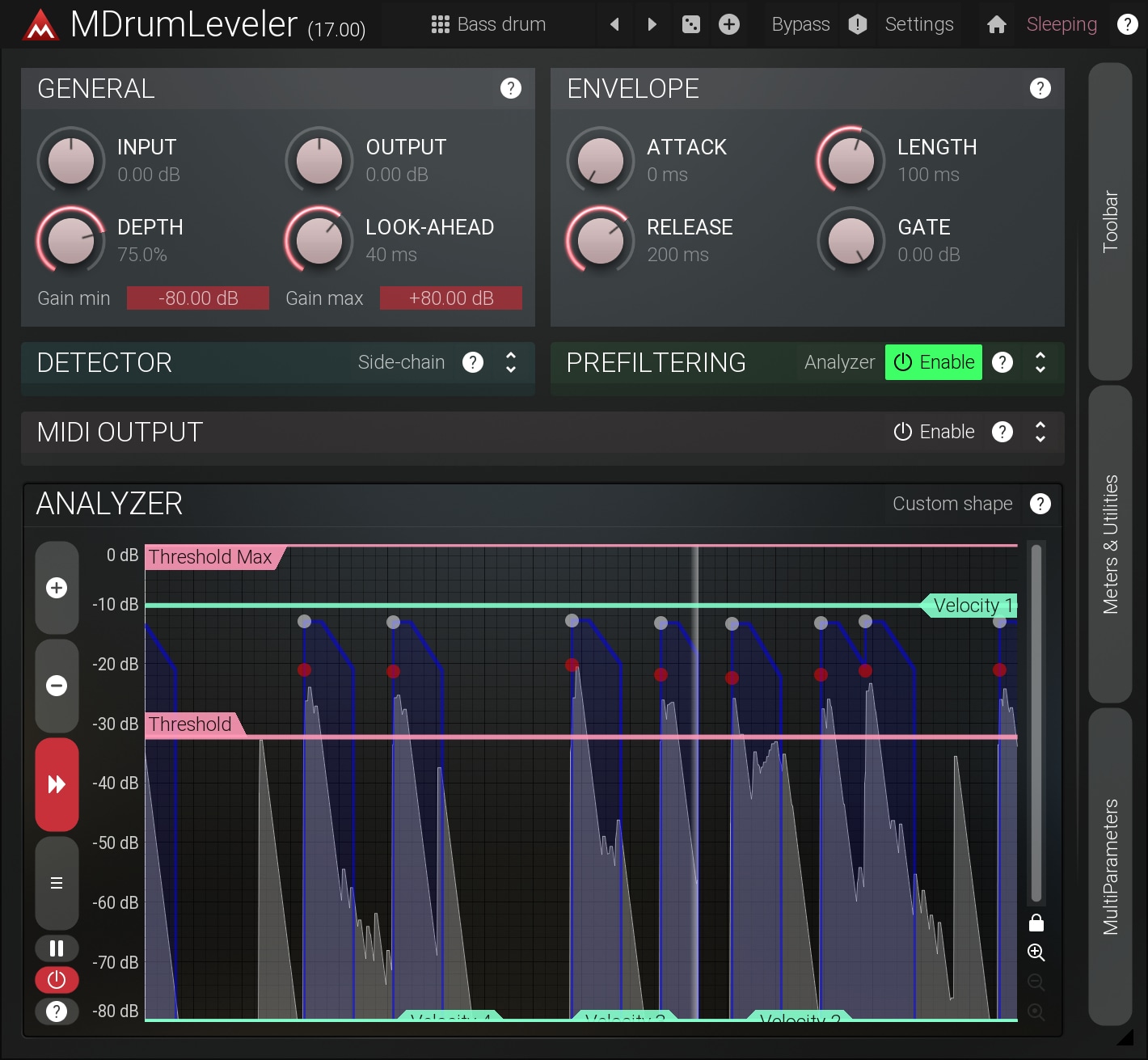Image resolution: width=1148 pixels, height=1060 pixels.
Task: Click the Bypass button
Action: pyautogui.click(x=800, y=24)
